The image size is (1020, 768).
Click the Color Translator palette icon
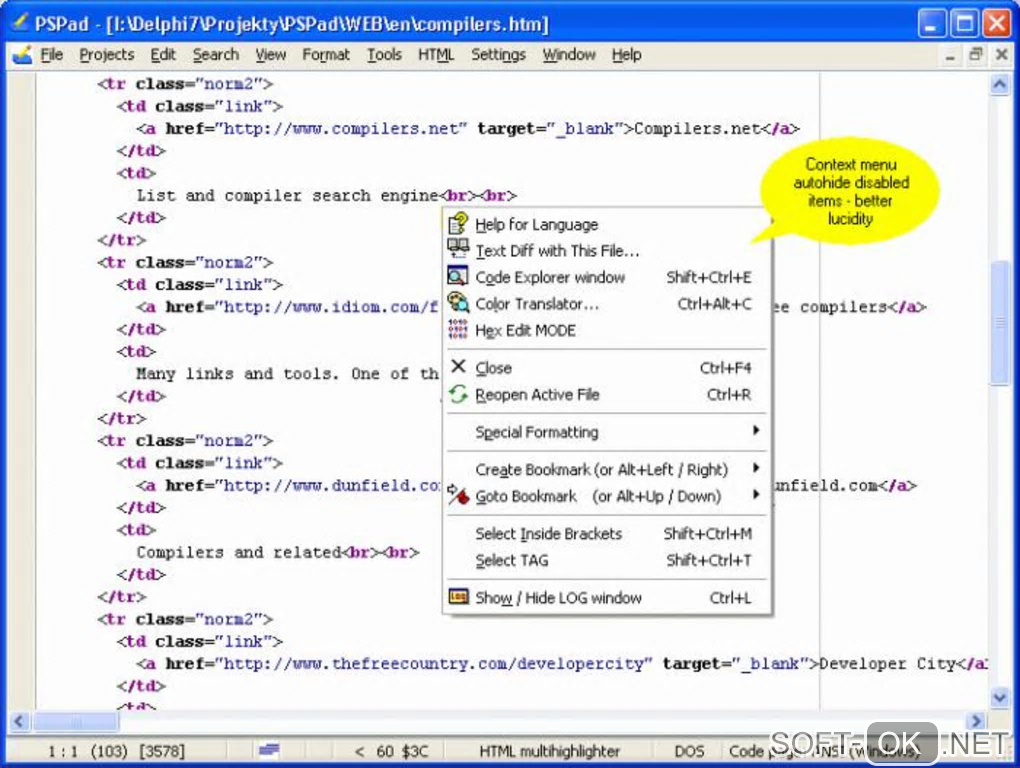[x=458, y=303]
